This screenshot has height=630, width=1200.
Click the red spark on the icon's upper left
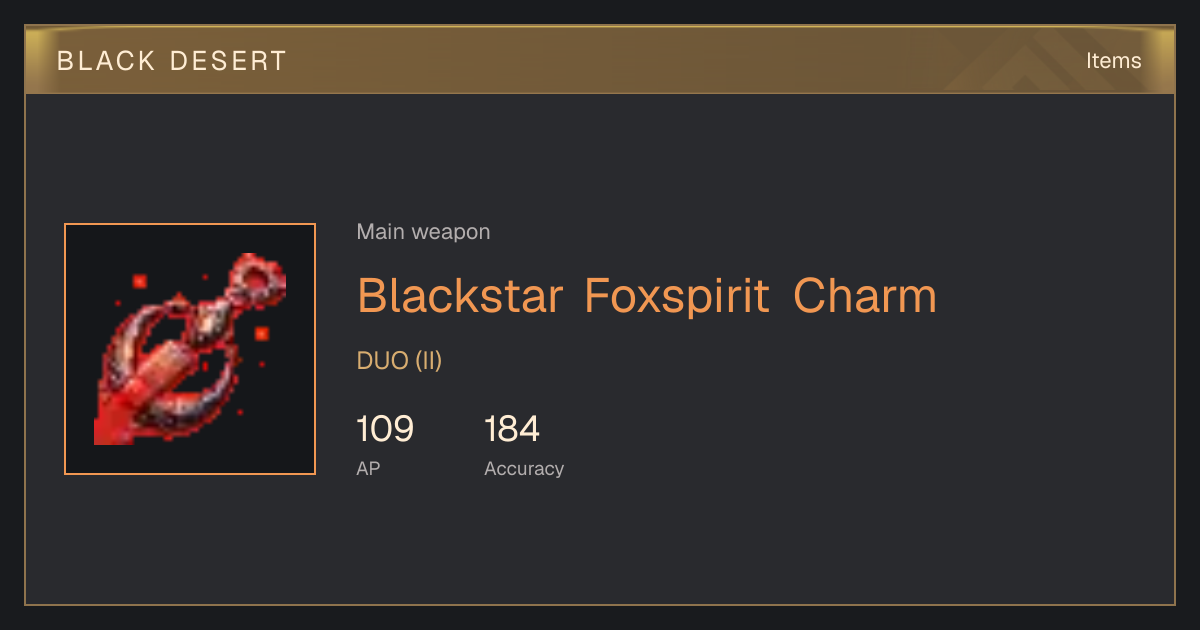coord(139,281)
